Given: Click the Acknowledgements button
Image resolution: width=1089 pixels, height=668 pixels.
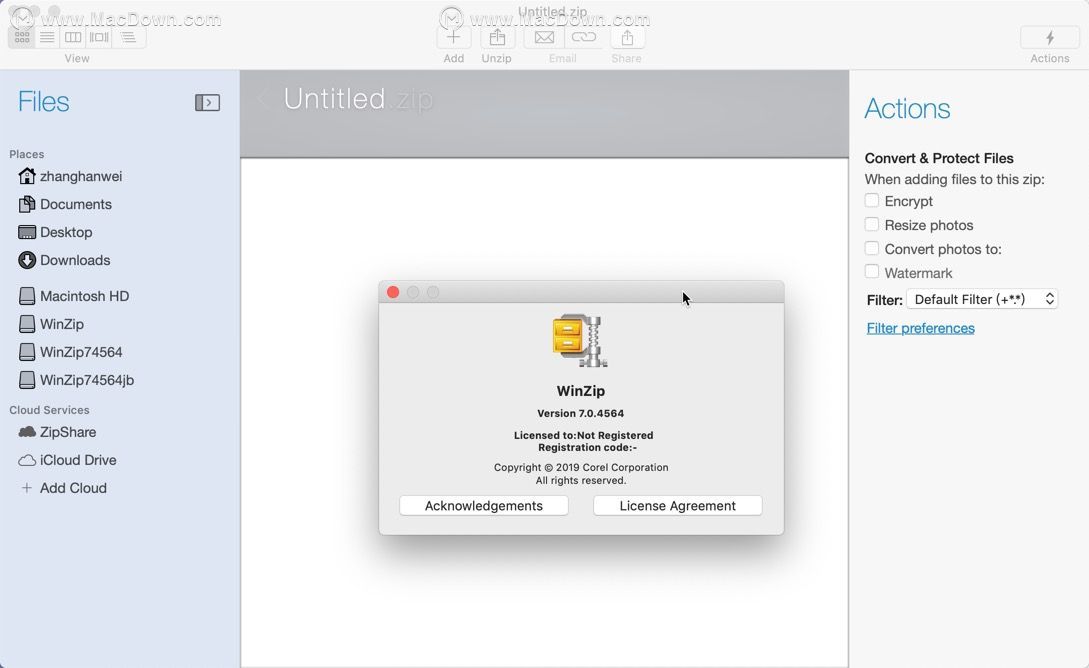Looking at the screenshot, I should [x=484, y=506].
